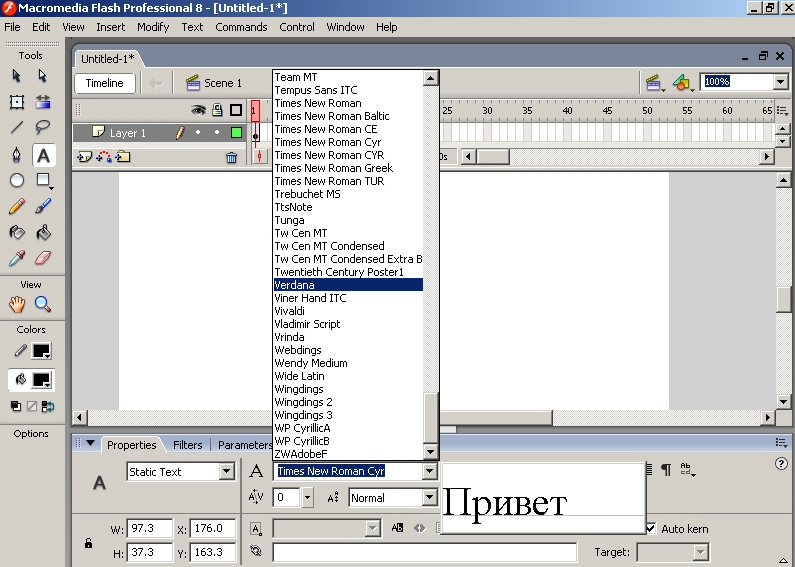This screenshot has width=795, height=567.
Task: Toggle the width and height constrain lock
Action: [x=88, y=543]
